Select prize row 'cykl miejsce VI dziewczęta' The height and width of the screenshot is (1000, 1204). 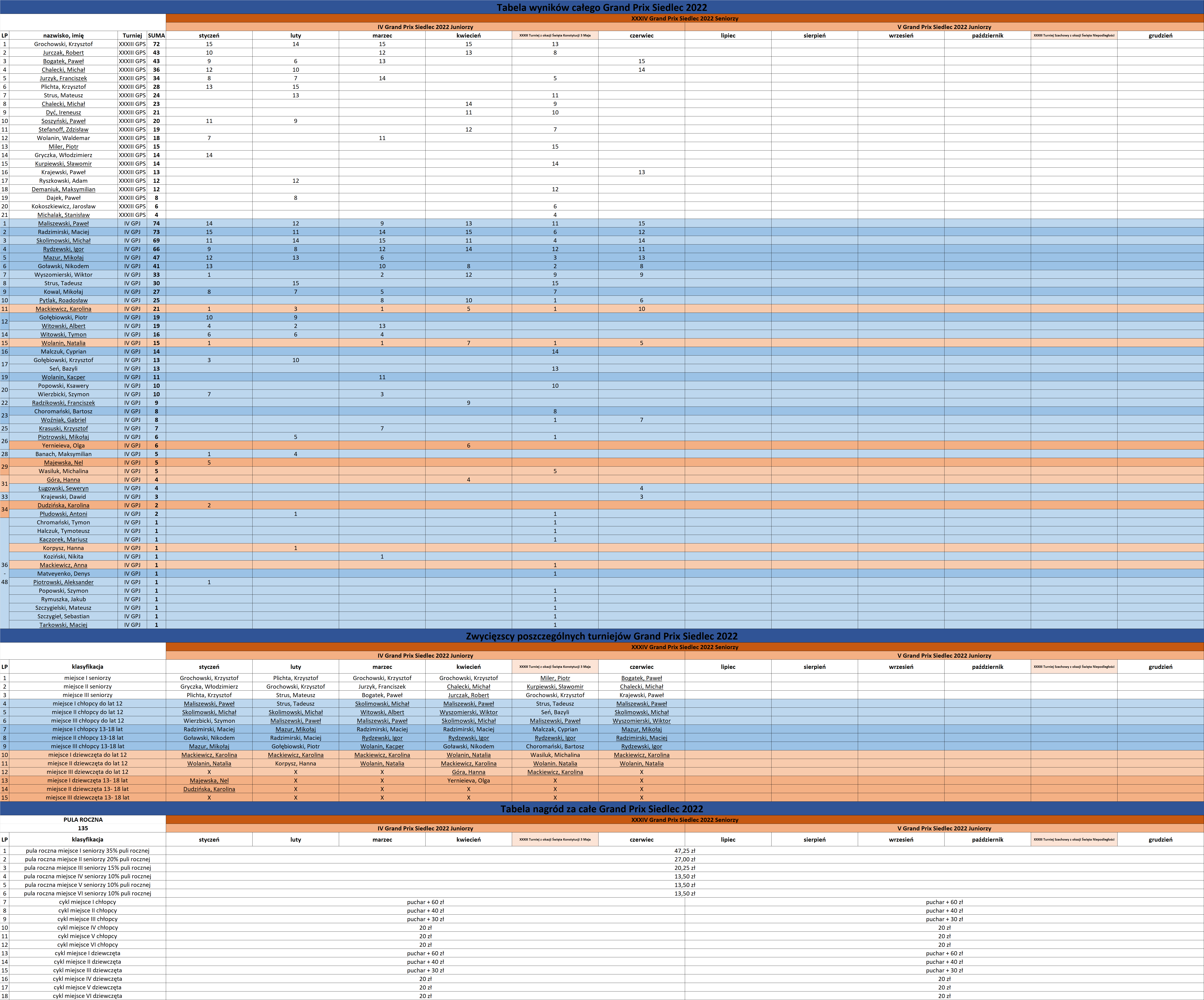(x=87, y=996)
